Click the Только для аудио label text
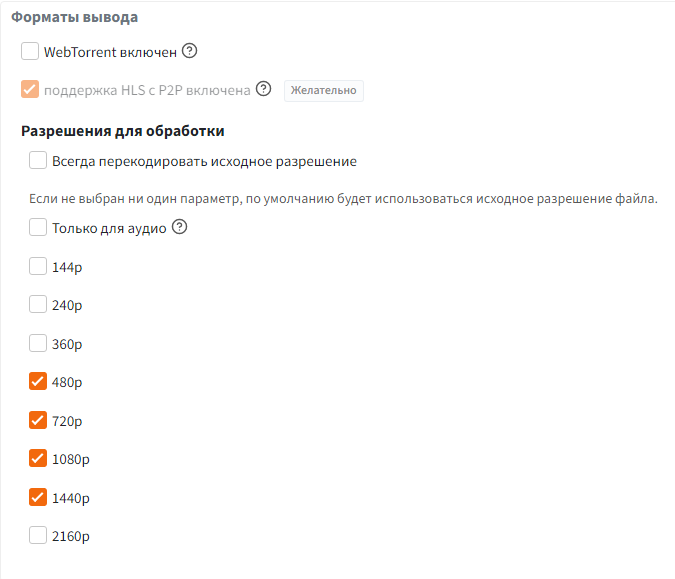 [x=109, y=228]
